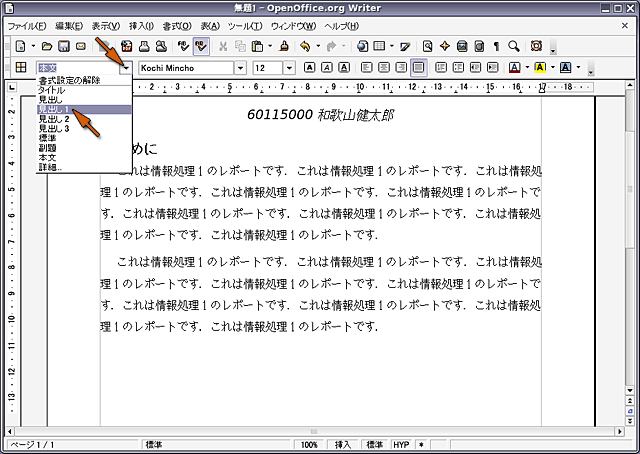Open the Styles and Formatting window icon
Image resolution: width=640 pixels, height=454 pixels.
point(21,67)
